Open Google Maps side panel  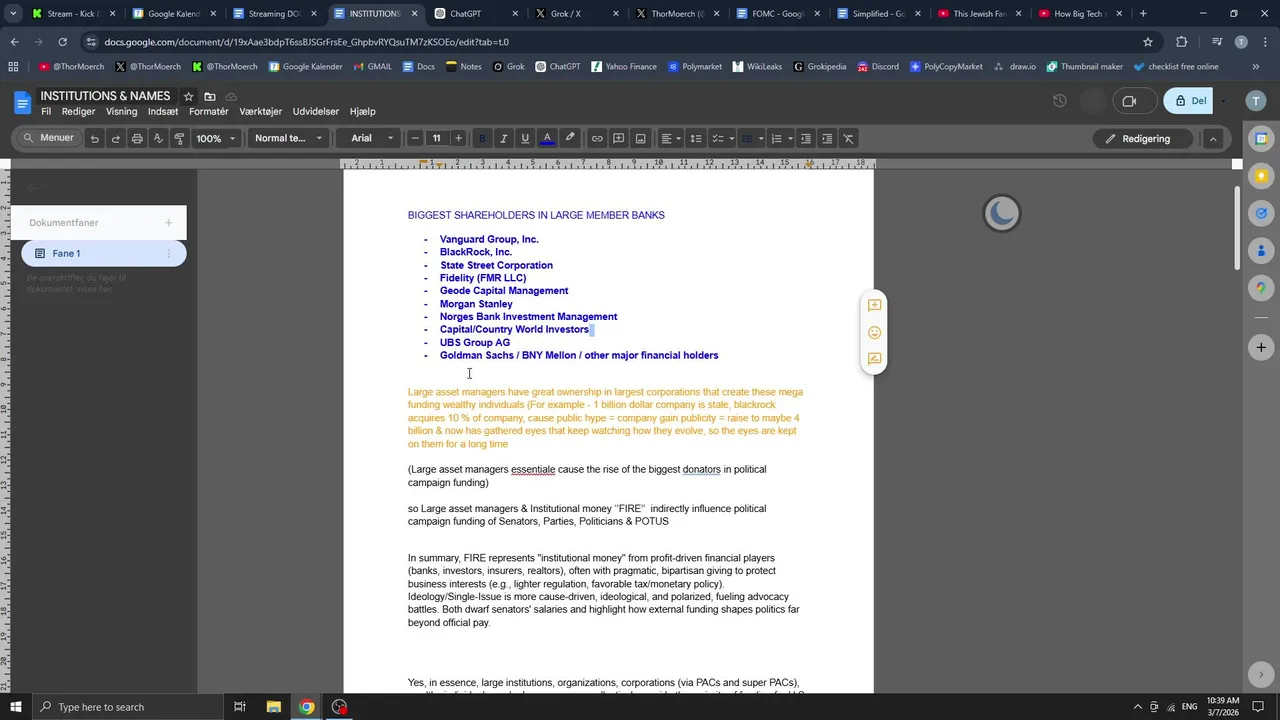[1261, 287]
